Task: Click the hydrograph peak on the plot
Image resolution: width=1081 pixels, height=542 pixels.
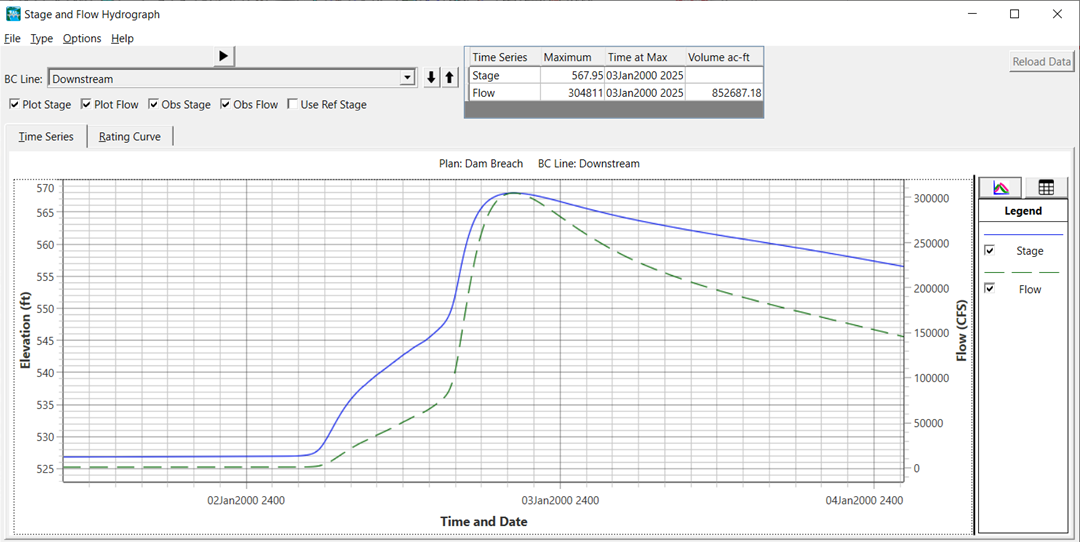Action: pos(514,193)
